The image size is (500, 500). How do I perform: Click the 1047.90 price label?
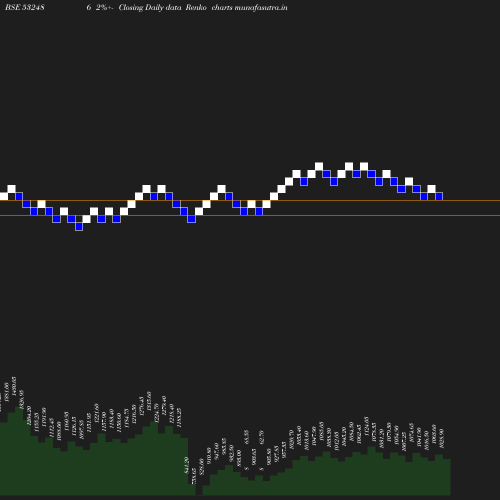pos(314,436)
